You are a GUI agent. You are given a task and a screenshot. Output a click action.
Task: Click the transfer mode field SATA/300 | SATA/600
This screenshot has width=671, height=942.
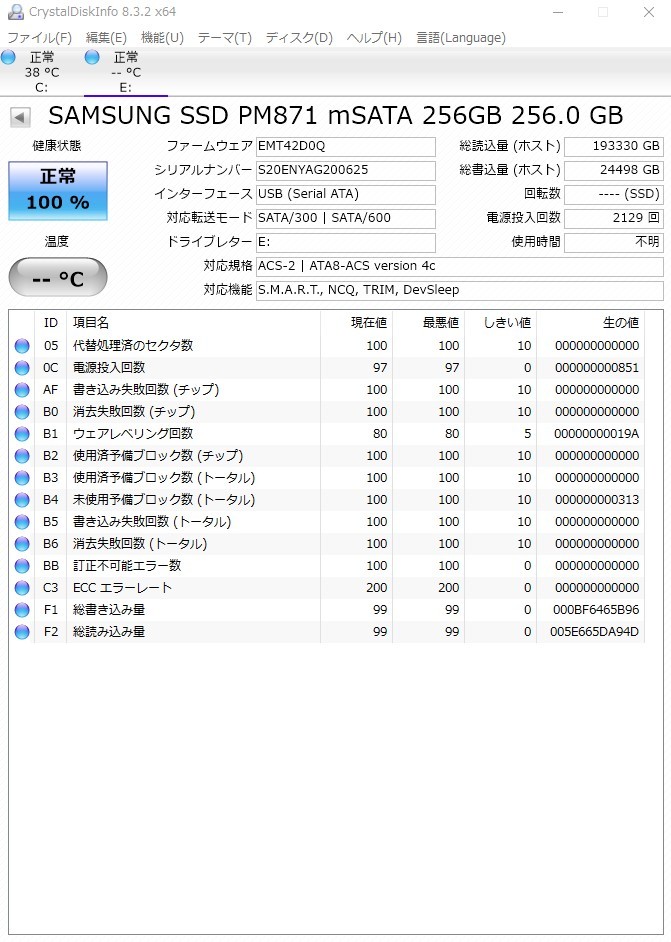point(345,218)
